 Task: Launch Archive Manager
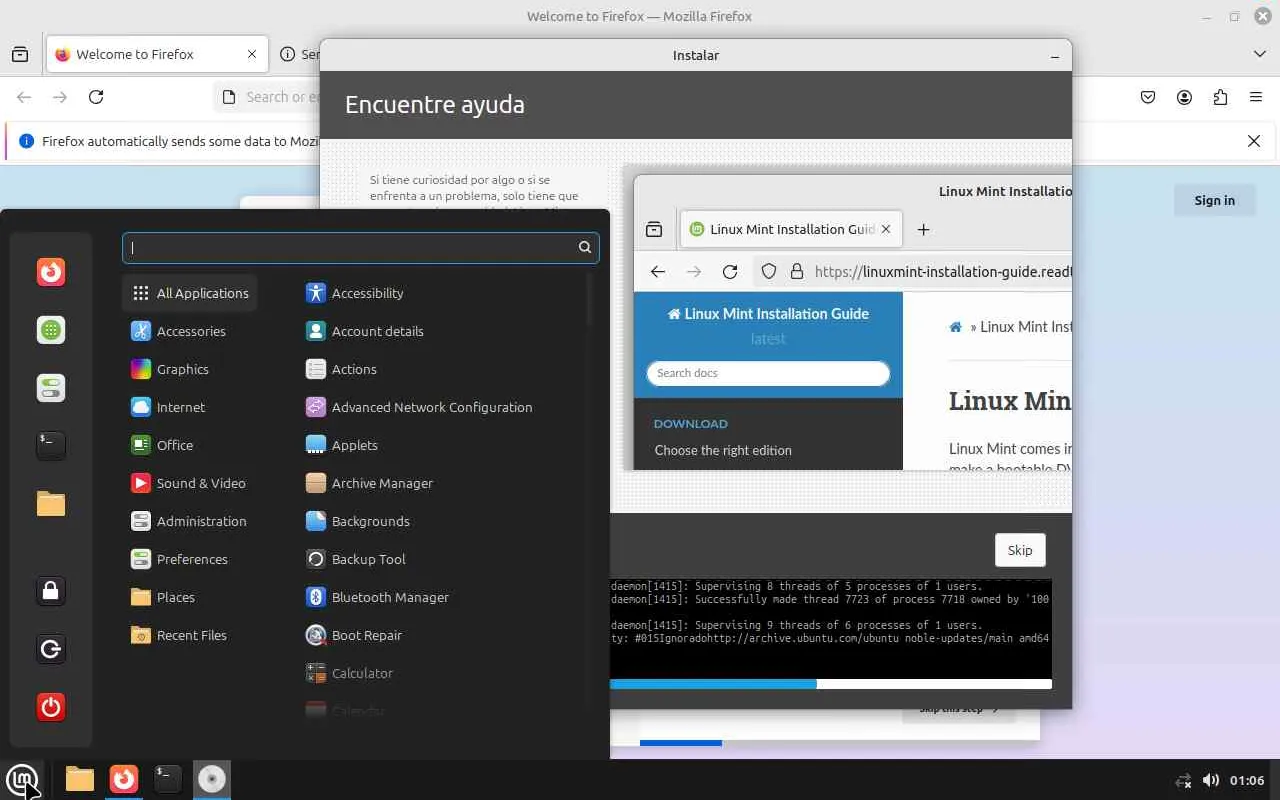pyautogui.click(x=440, y=483)
